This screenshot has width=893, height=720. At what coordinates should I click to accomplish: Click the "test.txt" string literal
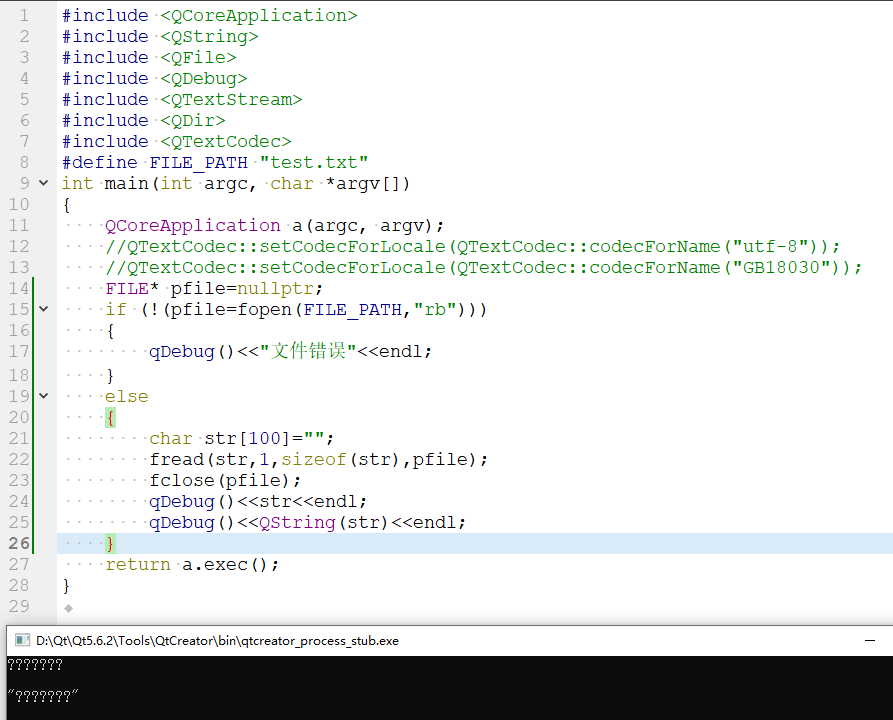pos(314,162)
